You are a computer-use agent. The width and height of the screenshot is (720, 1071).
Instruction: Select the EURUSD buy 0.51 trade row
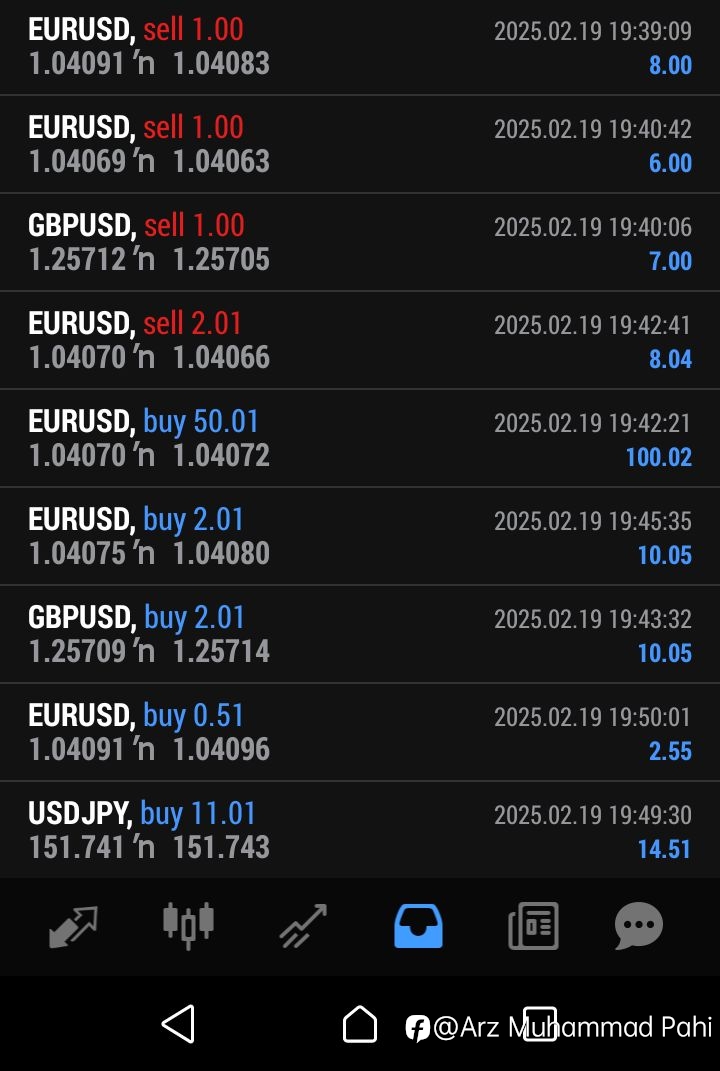360,732
